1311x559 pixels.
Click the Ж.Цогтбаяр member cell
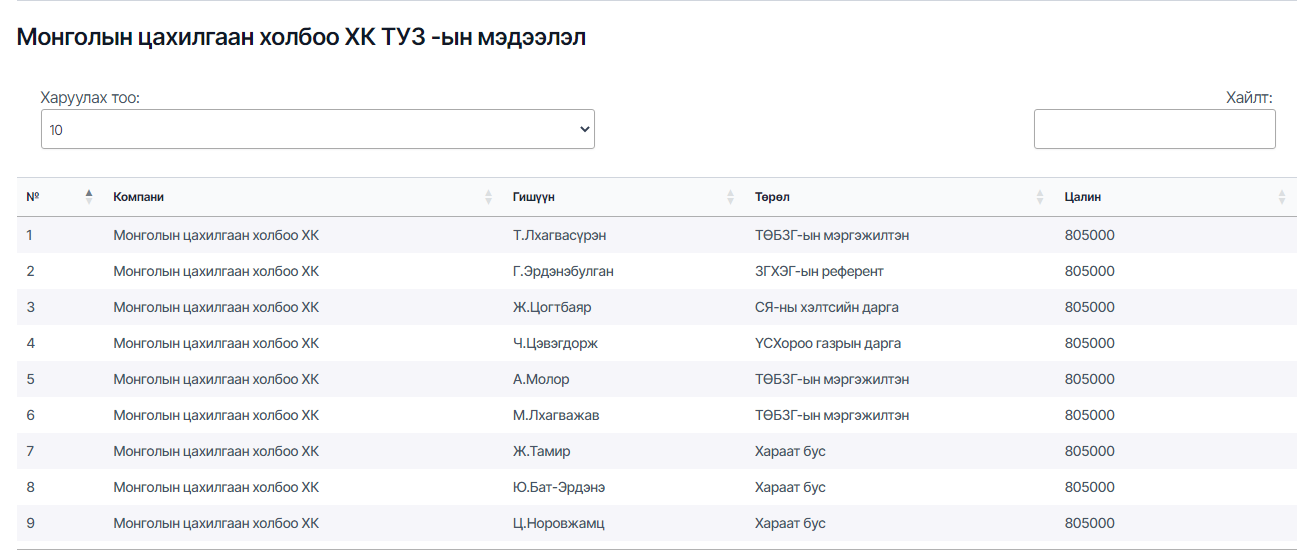(552, 307)
